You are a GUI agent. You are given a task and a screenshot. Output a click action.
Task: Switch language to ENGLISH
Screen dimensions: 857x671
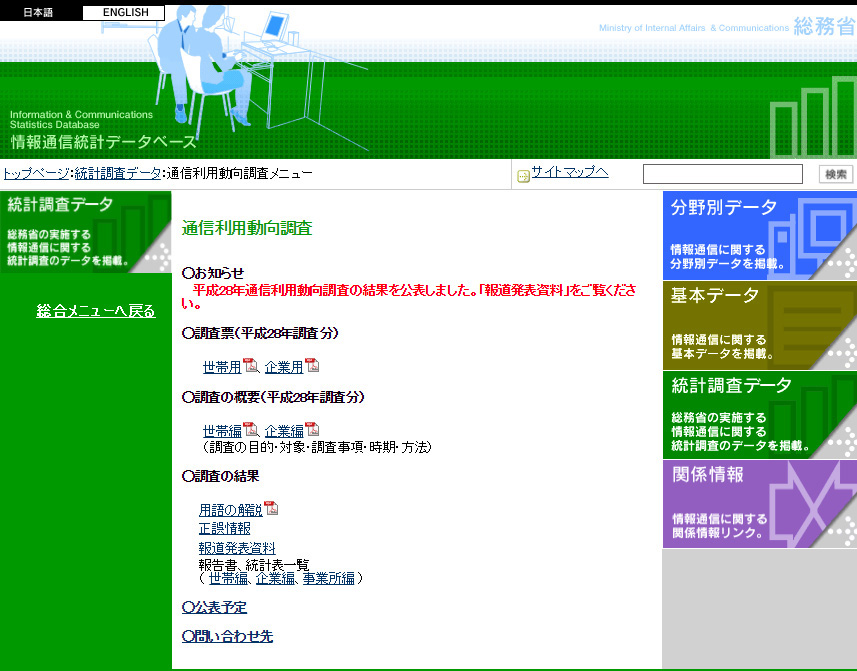pos(124,13)
